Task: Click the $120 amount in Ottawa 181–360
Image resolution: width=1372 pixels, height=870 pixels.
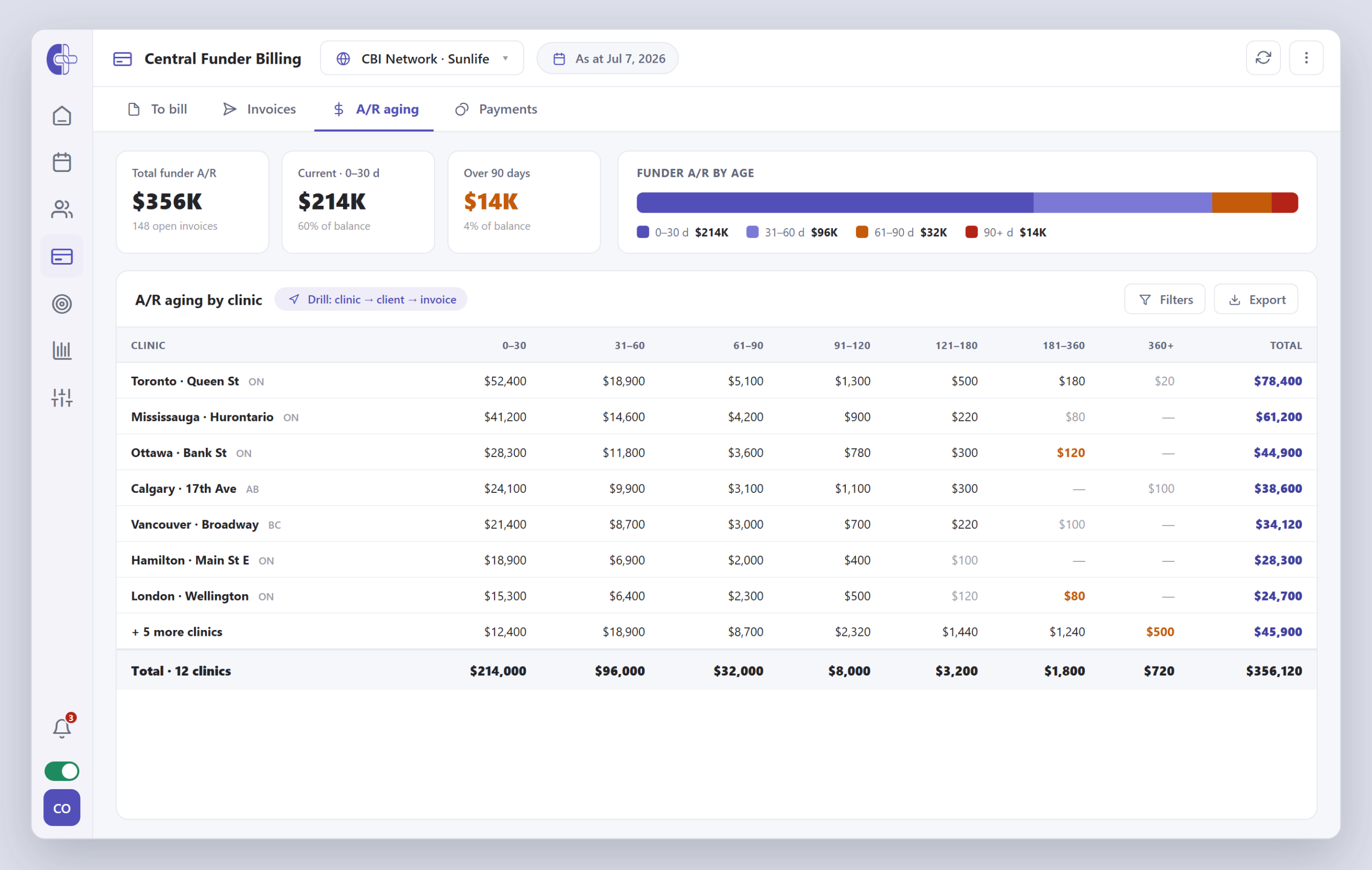Action: (1071, 453)
